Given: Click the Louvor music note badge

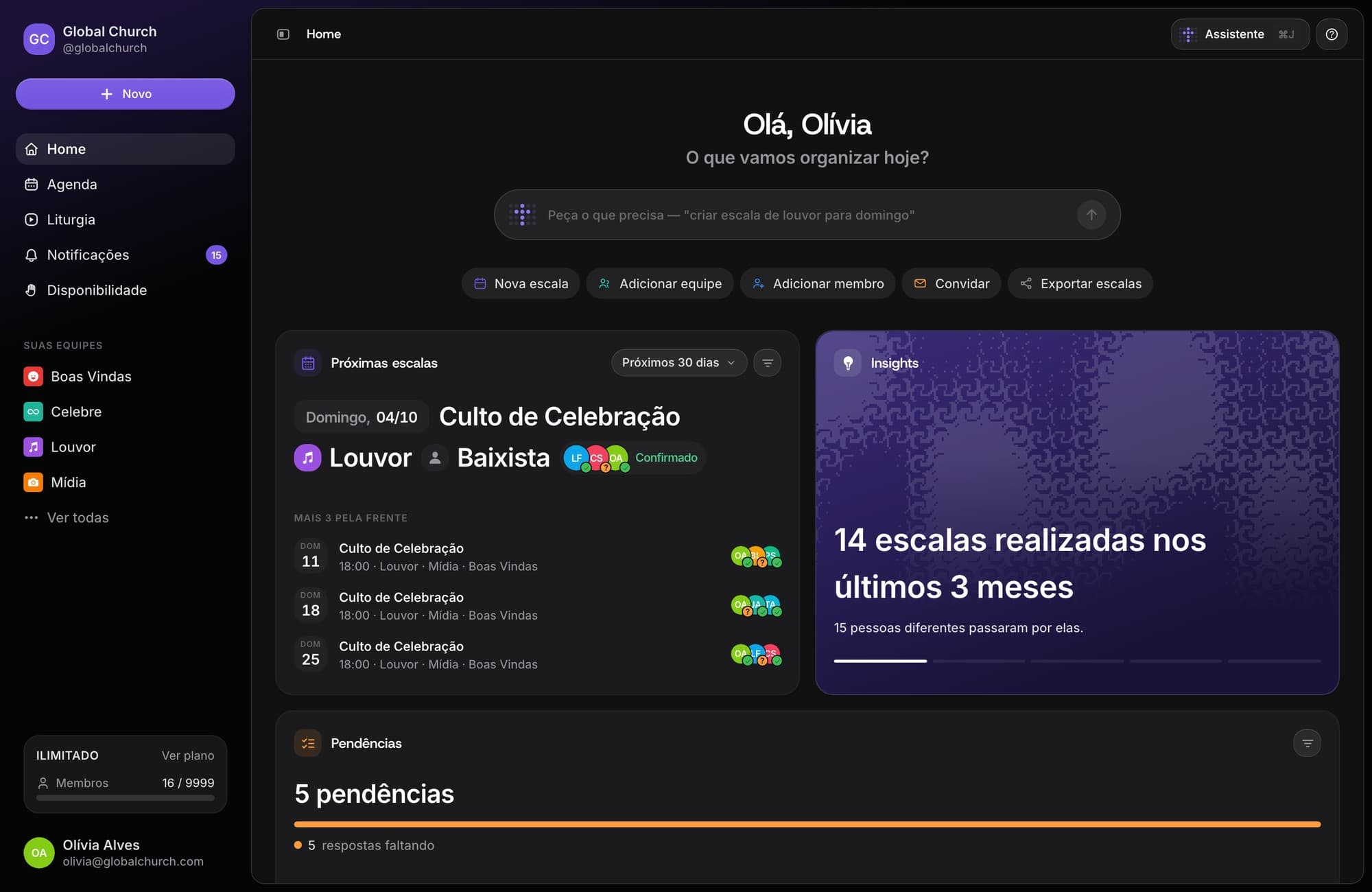Looking at the screenshot, I should coord(308,458).
